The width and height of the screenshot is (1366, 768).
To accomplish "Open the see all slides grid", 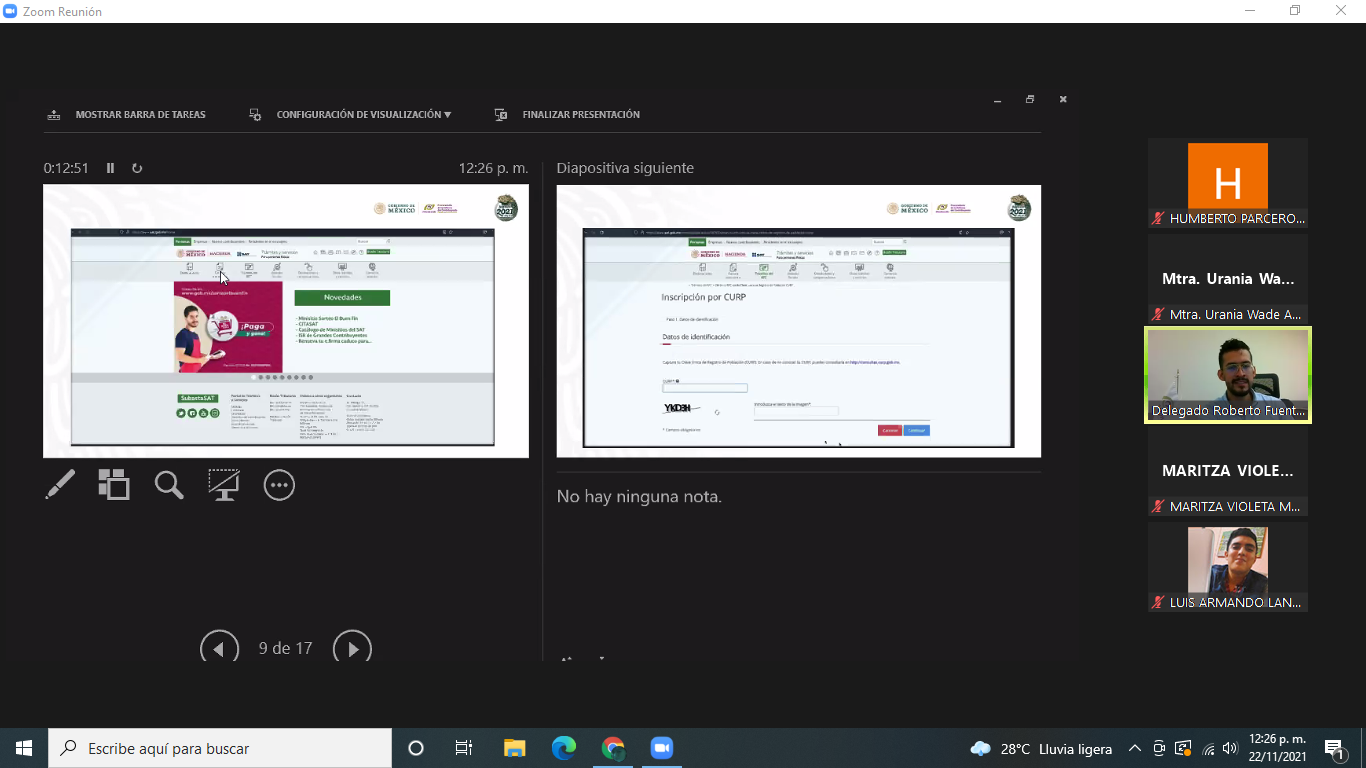I will (114, 485).
